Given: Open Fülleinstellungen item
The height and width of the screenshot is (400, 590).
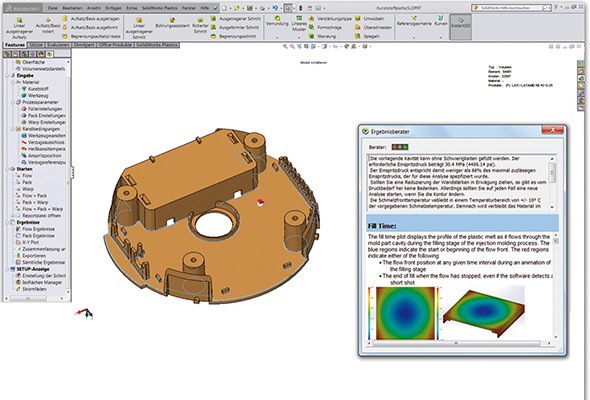Looking at the screenshot, I should [x=42, y=109].
